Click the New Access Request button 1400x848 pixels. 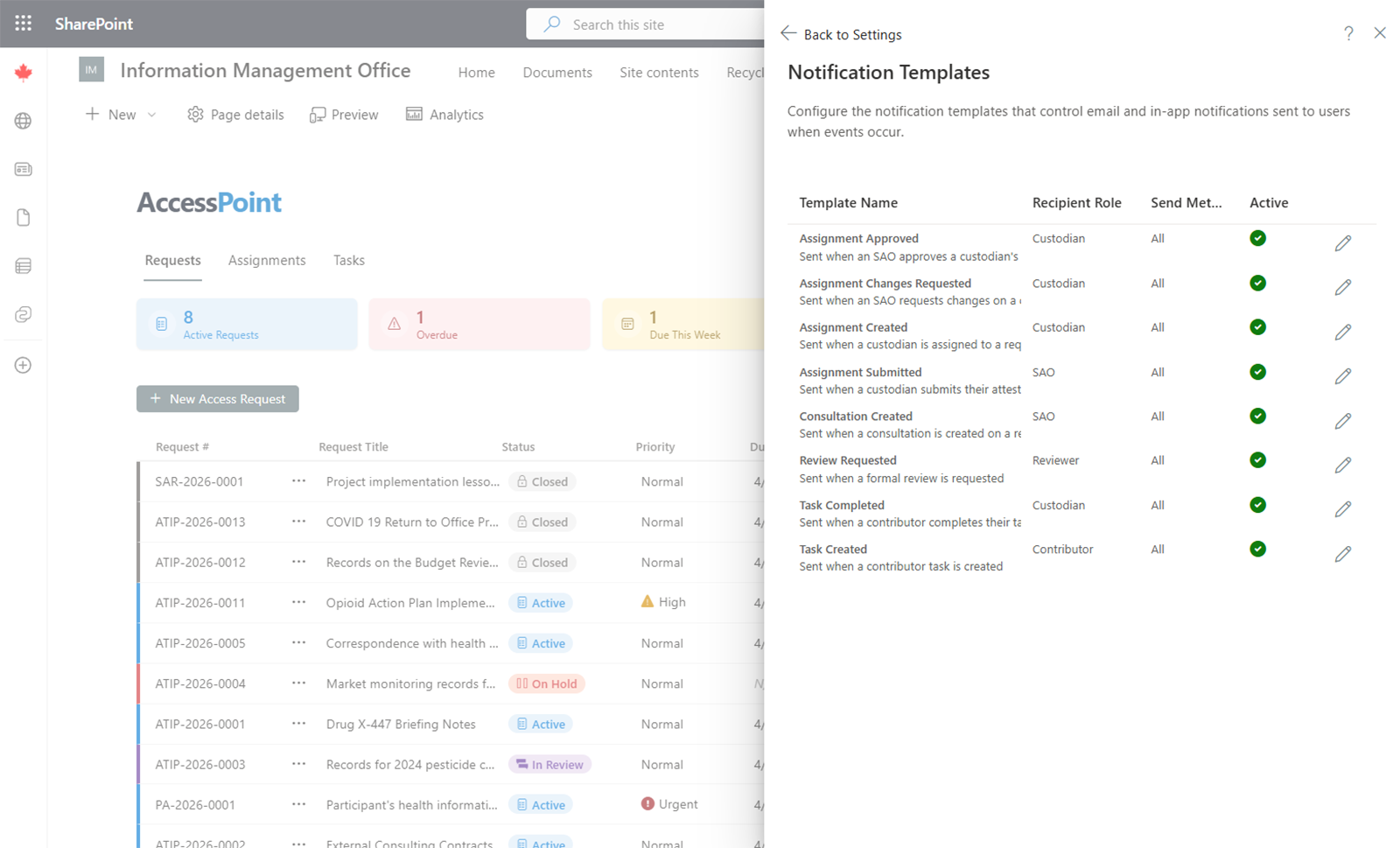[217, 398]
